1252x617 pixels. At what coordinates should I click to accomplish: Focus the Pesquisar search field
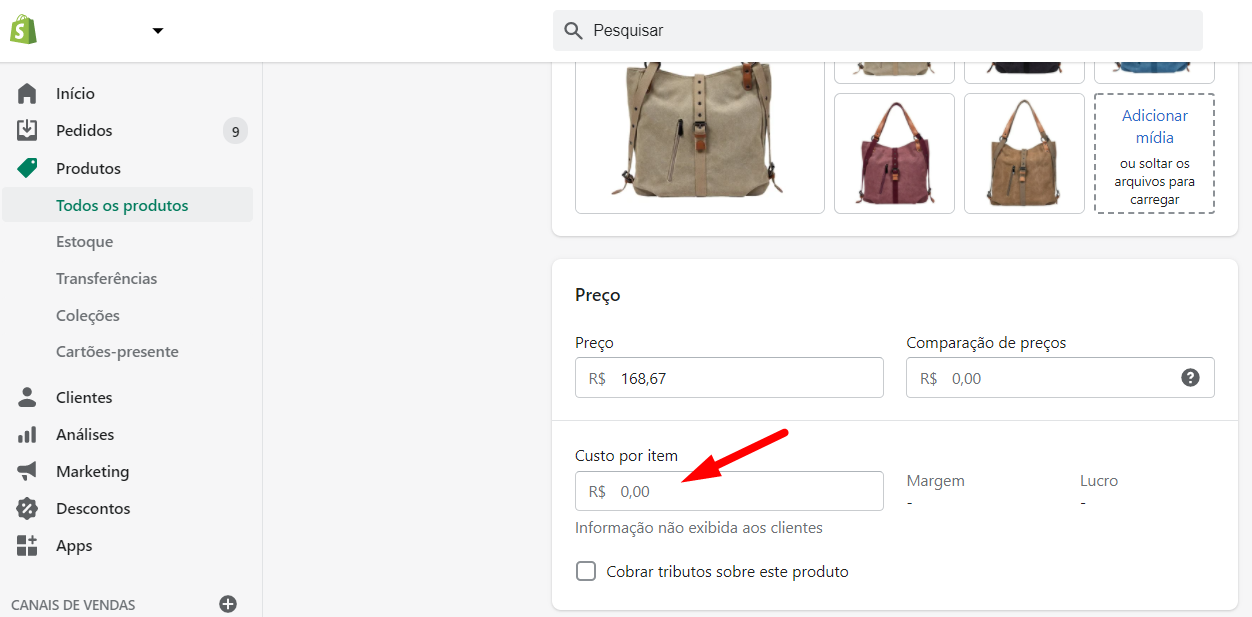pos(878,31)
